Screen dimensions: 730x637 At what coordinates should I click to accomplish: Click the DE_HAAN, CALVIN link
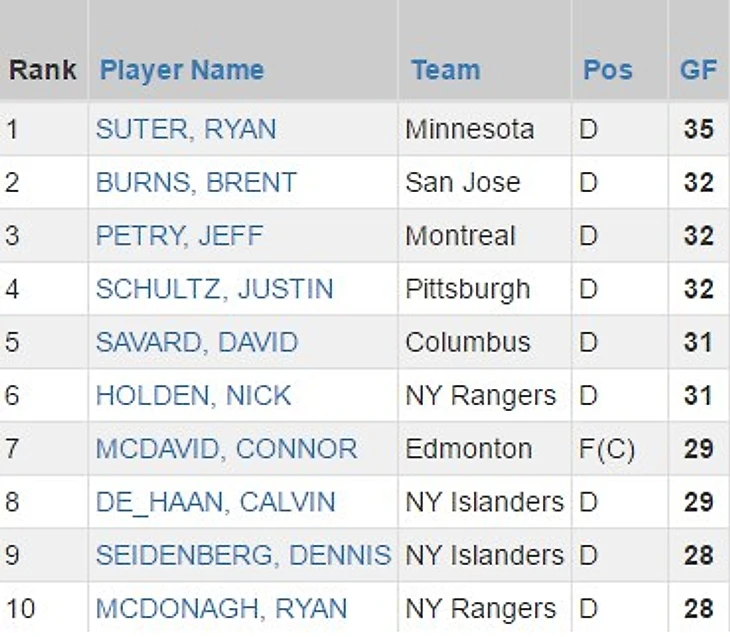pos(215,502)
